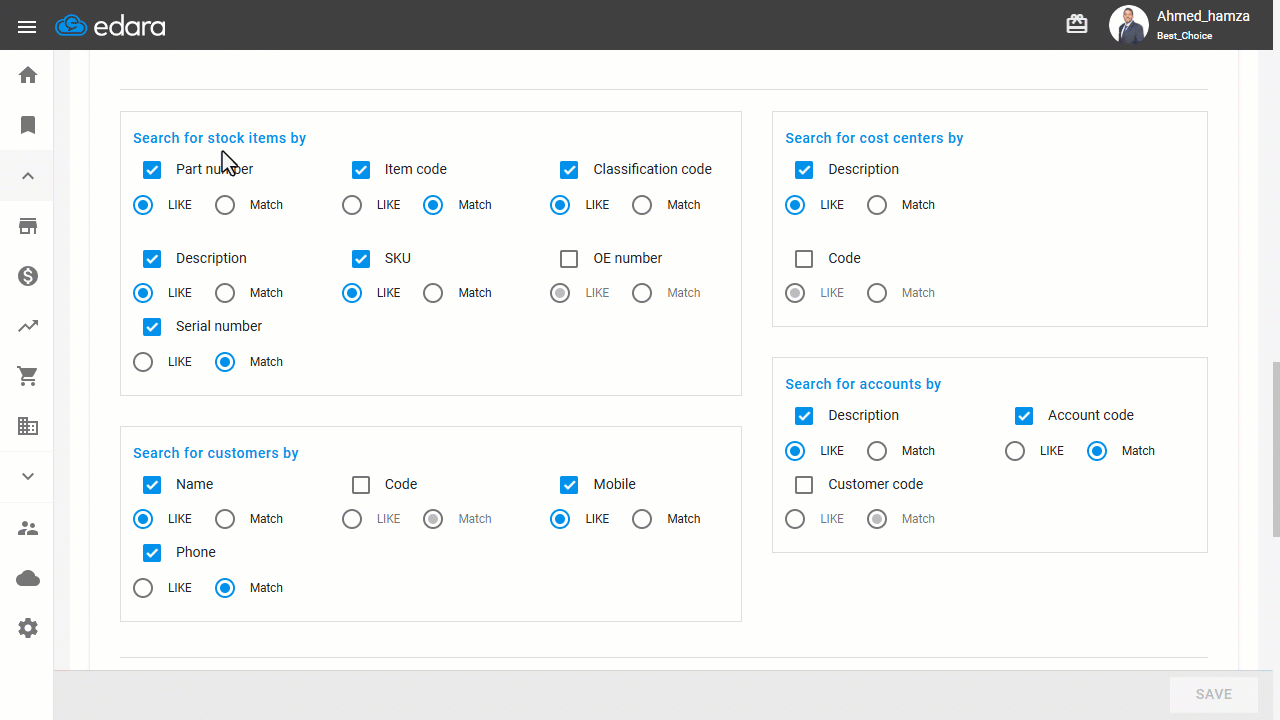Open the dollar finance sidebar icon
The image size is (1280, 720).
point(28,276)
